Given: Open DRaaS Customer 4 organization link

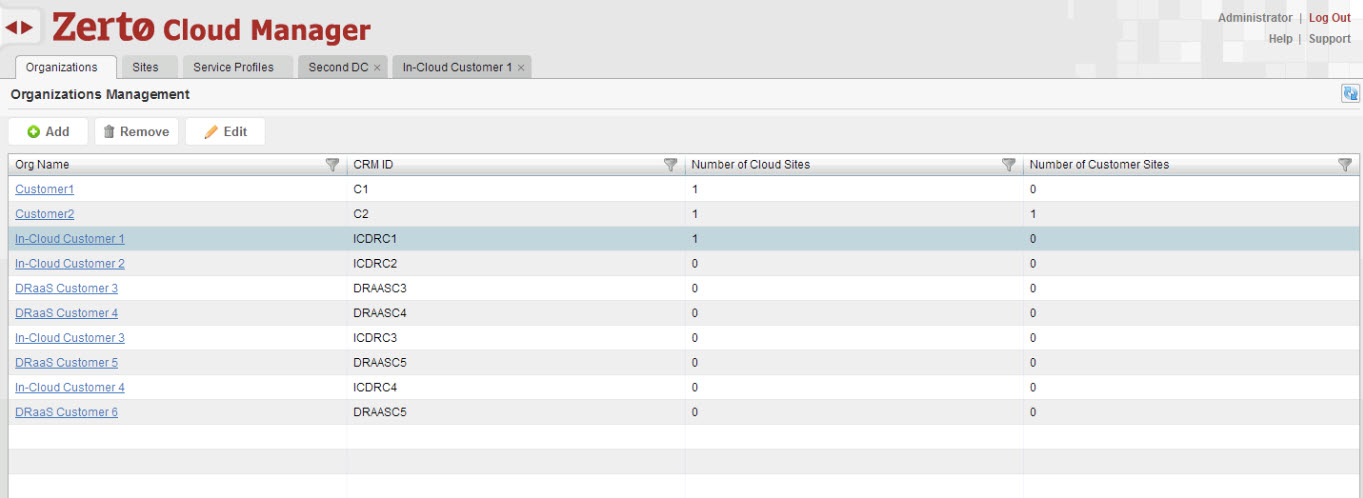Looking at the screenshot, I should coord(66,313).
